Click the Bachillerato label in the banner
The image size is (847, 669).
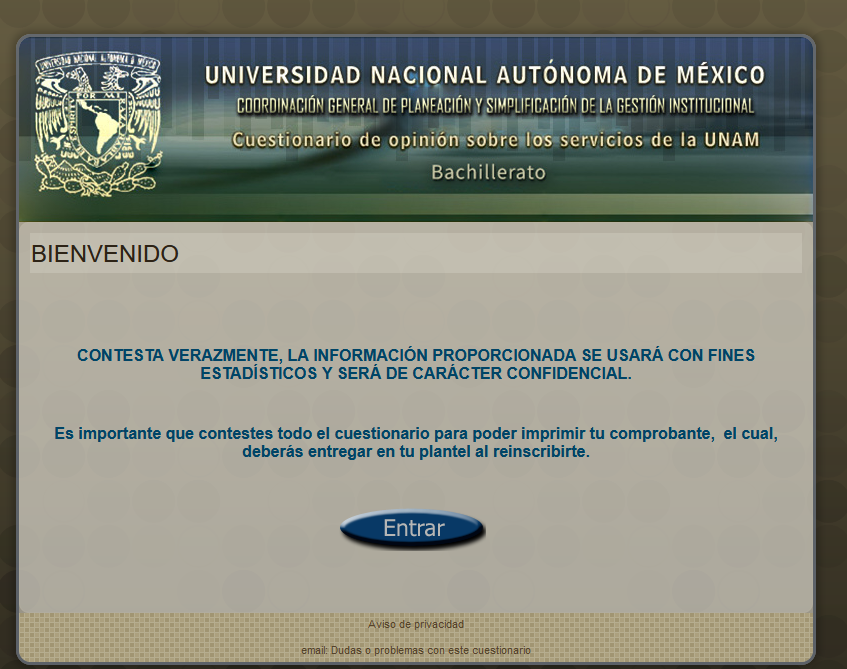488,173
